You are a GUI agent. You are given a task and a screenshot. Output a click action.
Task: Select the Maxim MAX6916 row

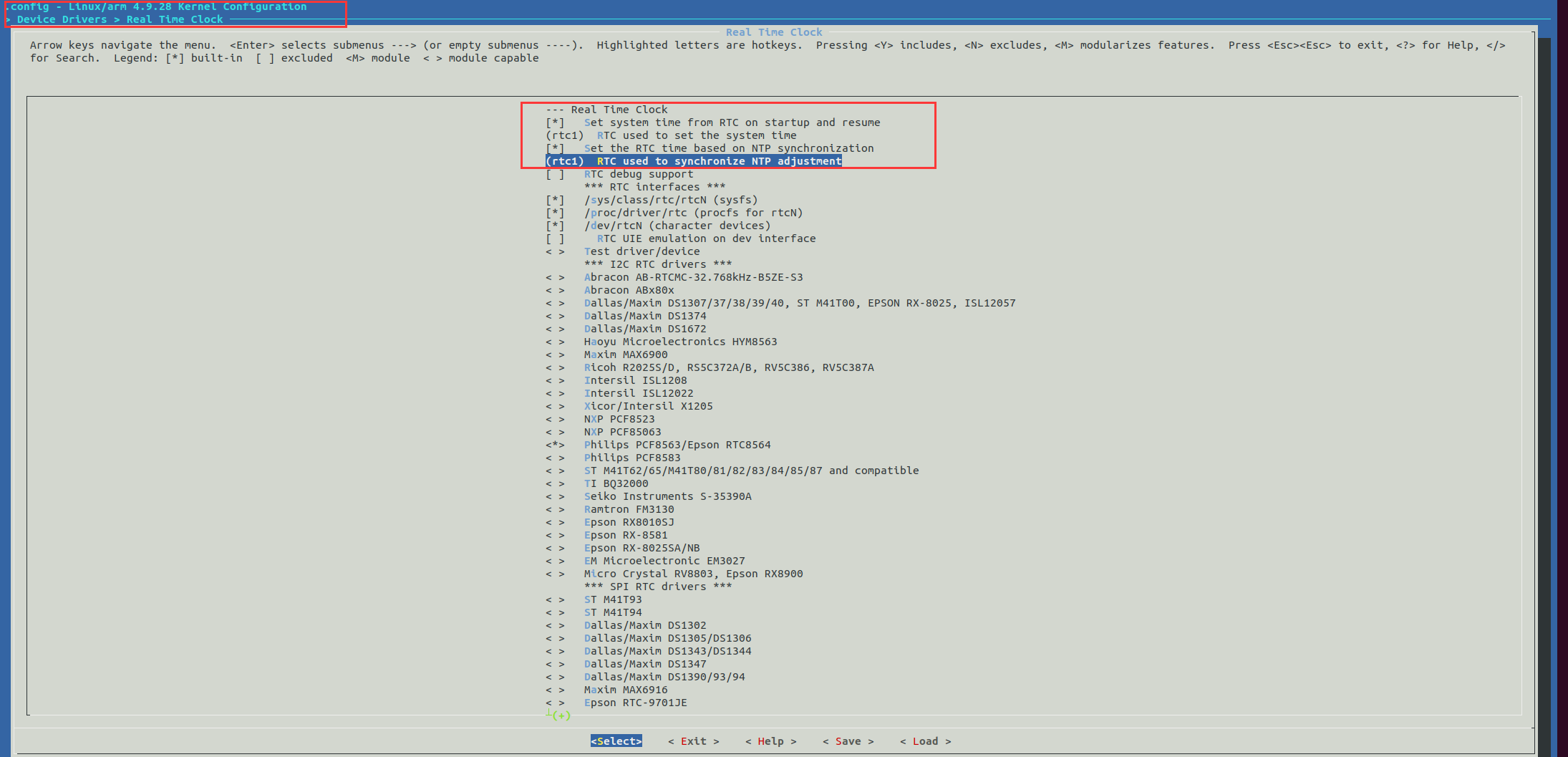point(606,690)
